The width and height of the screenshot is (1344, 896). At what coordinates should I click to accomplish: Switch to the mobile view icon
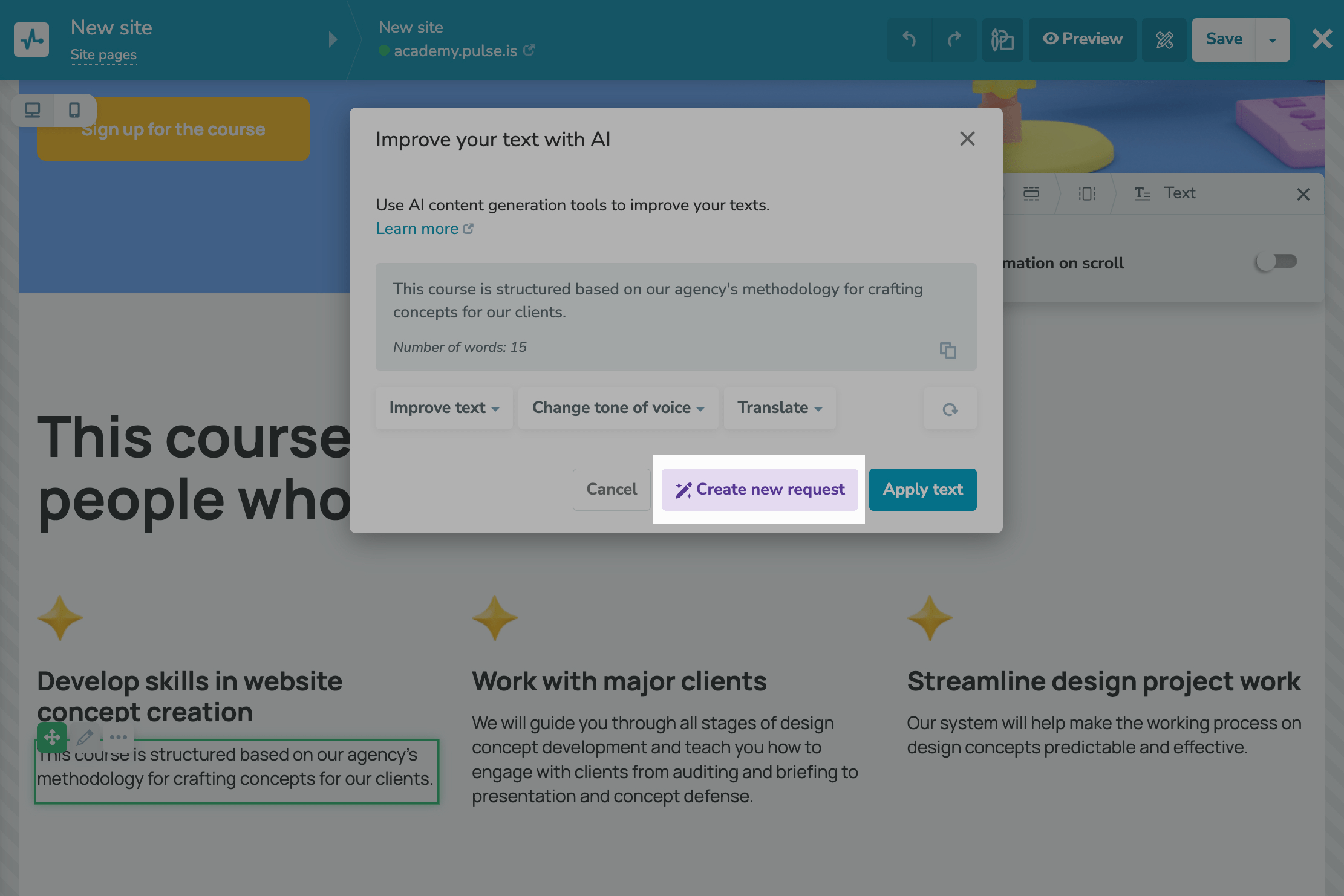(x=74, y=110)
